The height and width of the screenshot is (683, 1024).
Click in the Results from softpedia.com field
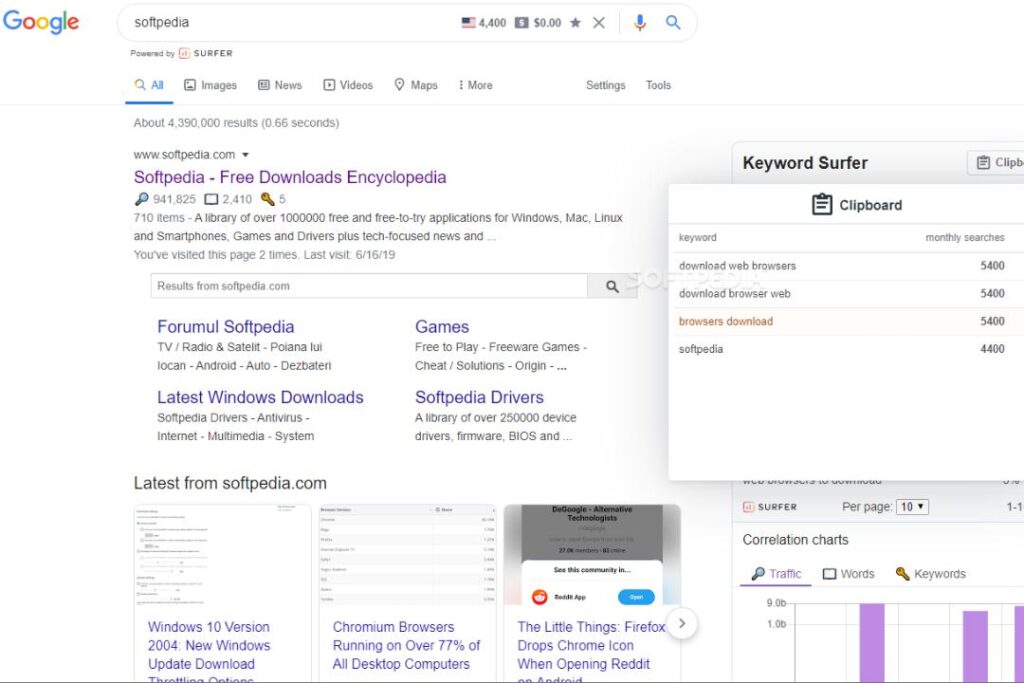coord(369,286)
